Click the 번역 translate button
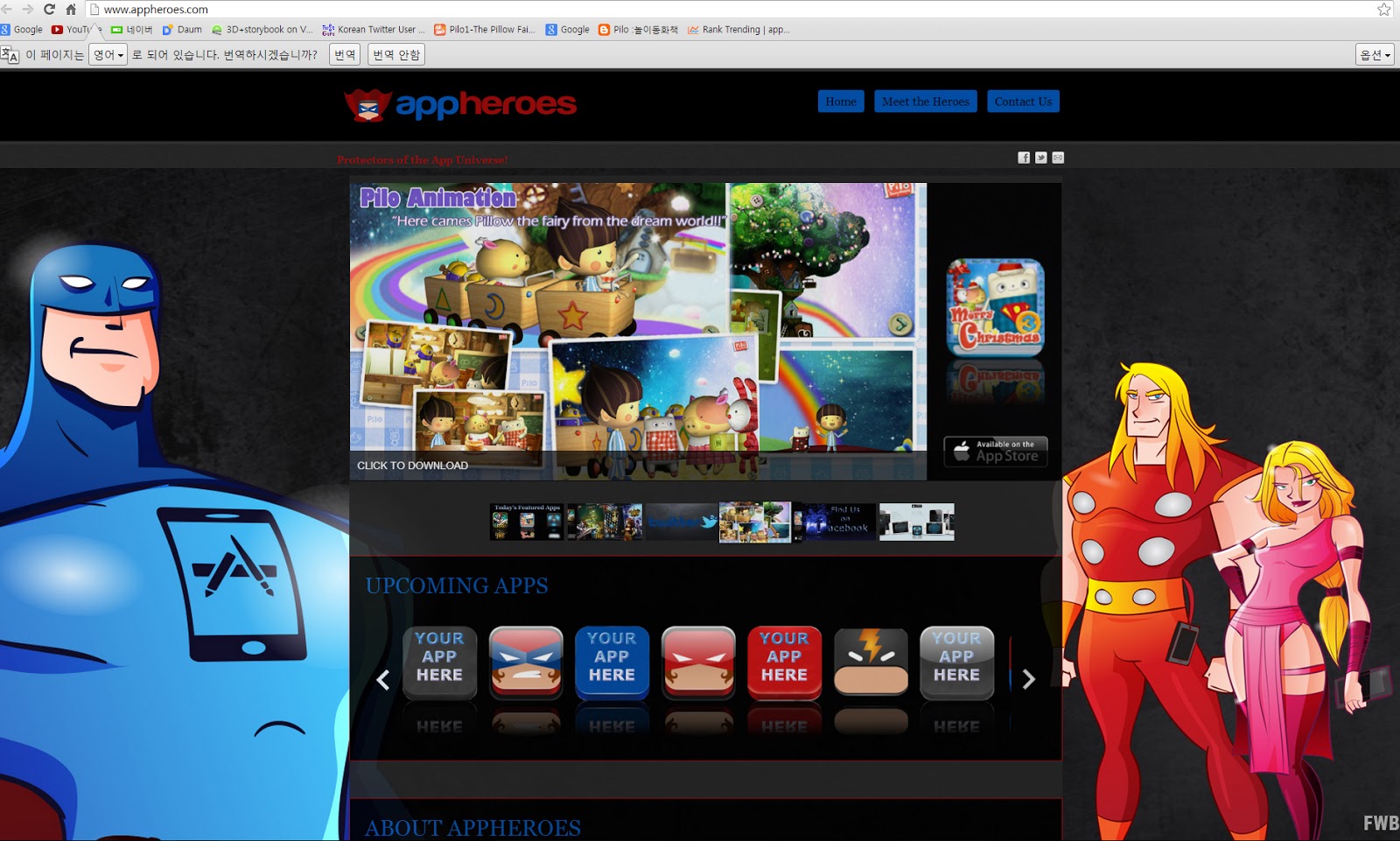This screenshot has height=841, width=1400. click(345, 54)
